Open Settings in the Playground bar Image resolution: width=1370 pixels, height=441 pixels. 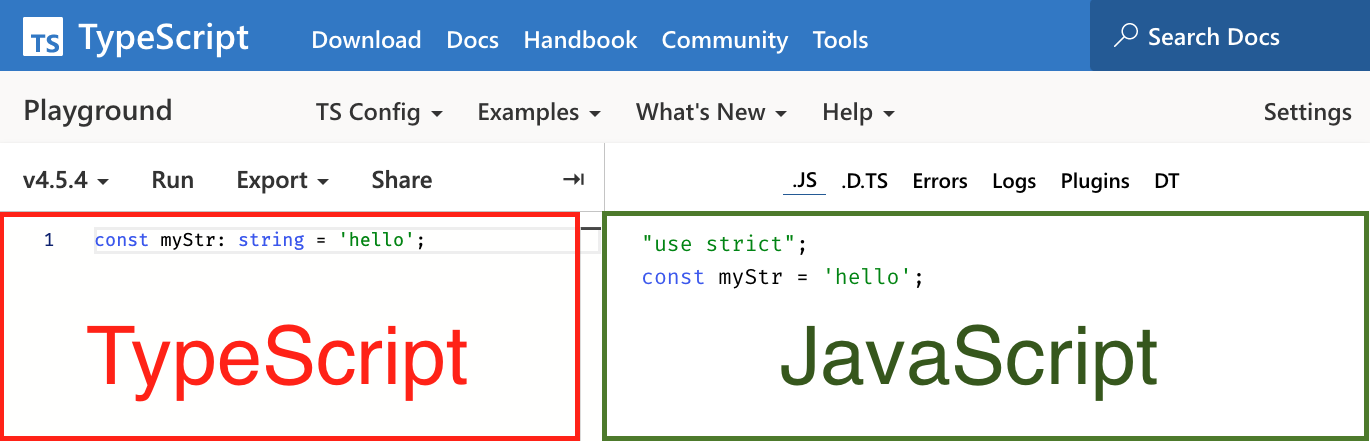[x=1307, y=112]
